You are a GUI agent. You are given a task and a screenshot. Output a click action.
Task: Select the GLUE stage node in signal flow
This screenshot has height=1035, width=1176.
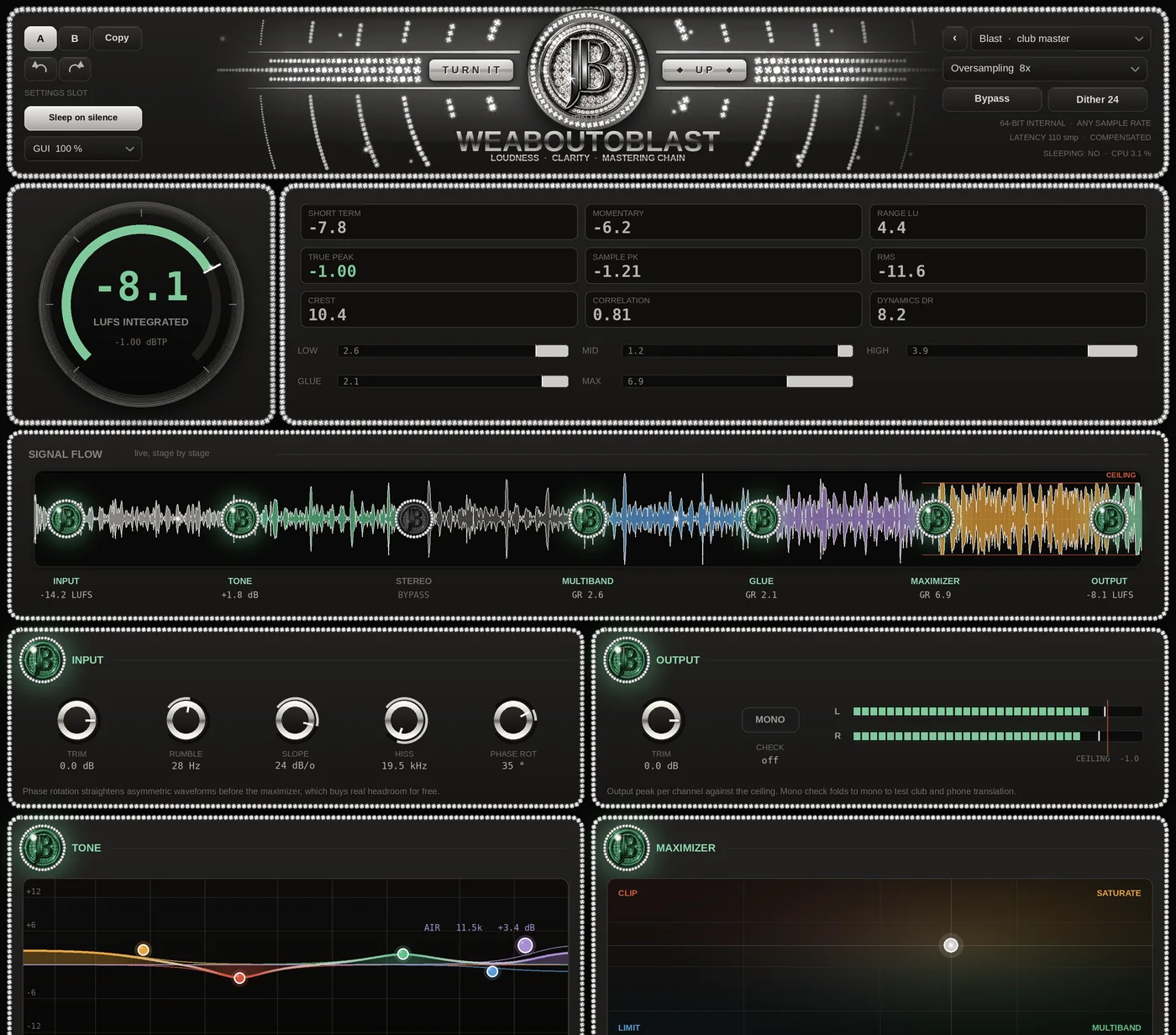click(761, 519)
